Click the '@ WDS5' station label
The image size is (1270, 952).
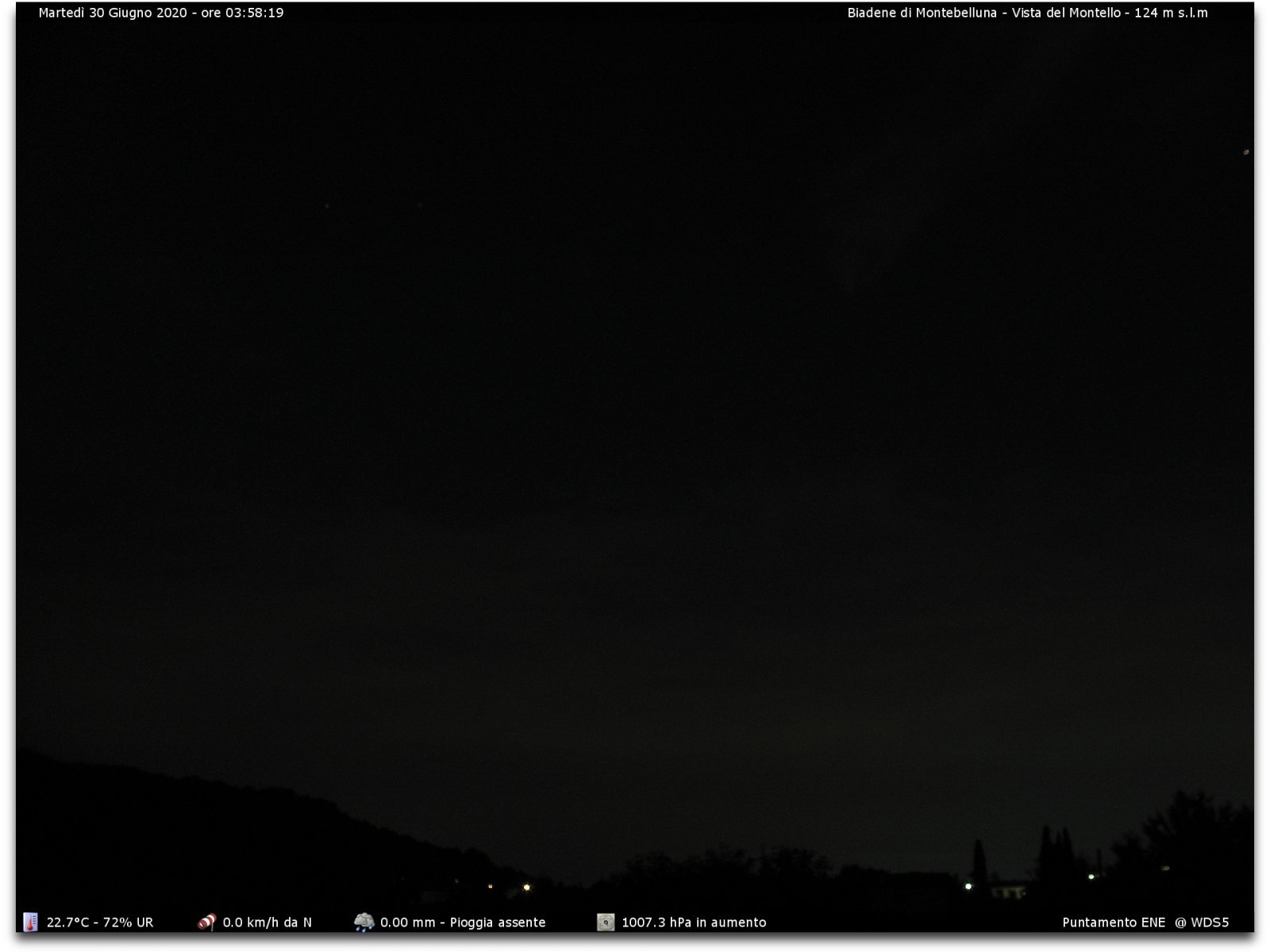coord(1202,923)
